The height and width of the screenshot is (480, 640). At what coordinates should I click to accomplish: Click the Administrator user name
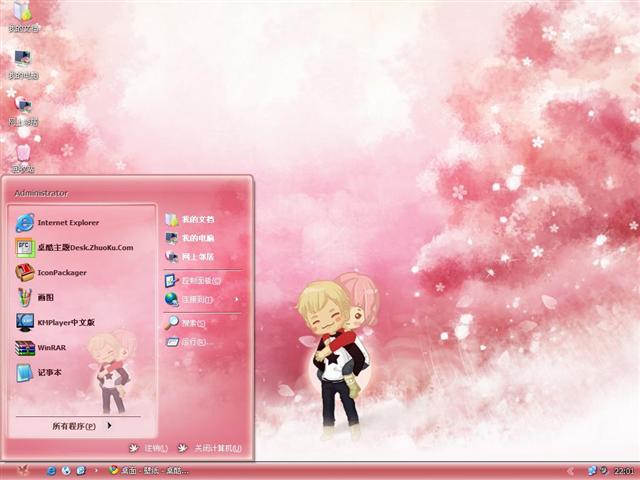tap(41, 193)
